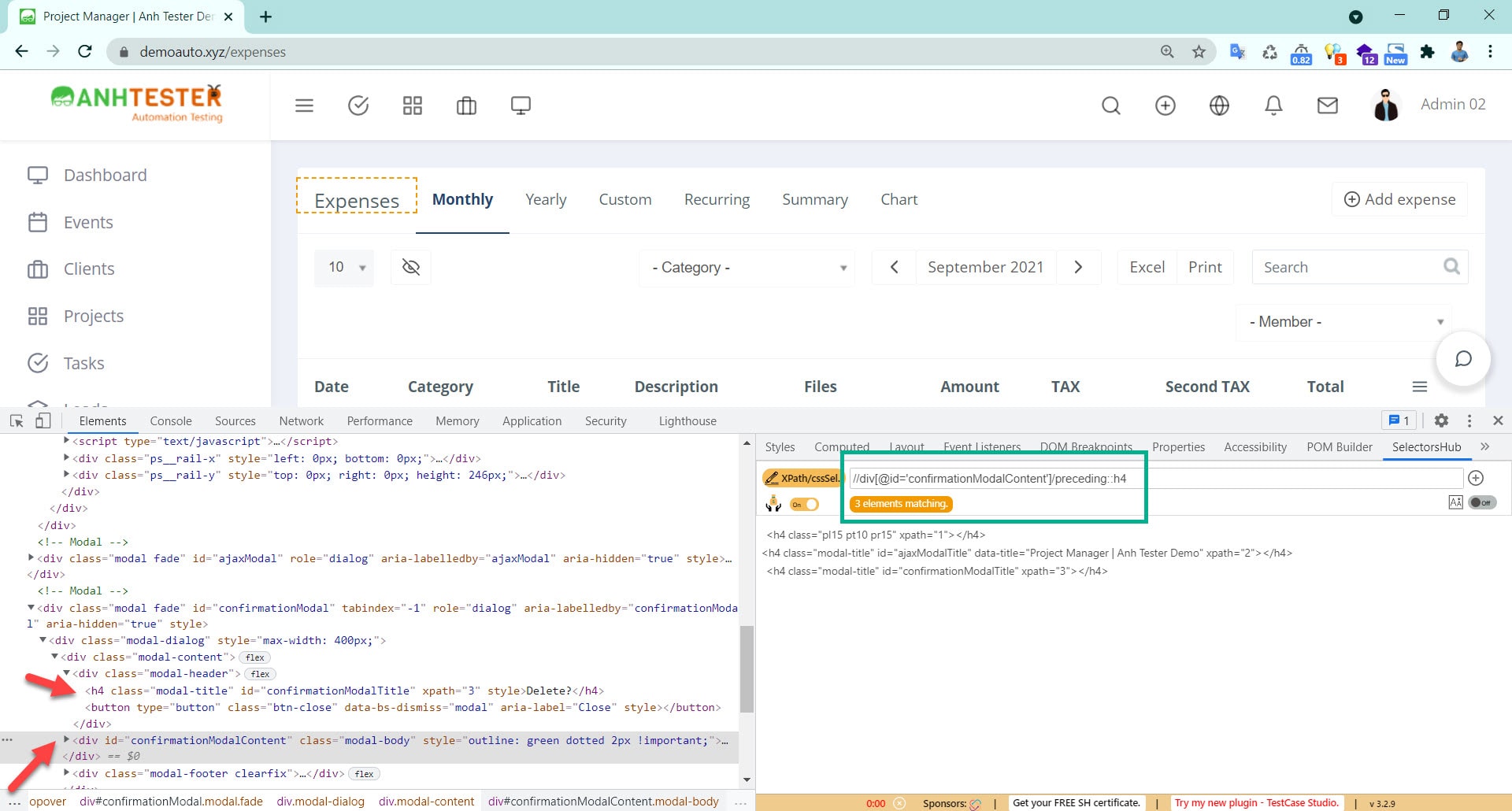Click the SelectorsHub font size AA icon
Viewport: 1512px width, 811px height.
pos(1455,502)
